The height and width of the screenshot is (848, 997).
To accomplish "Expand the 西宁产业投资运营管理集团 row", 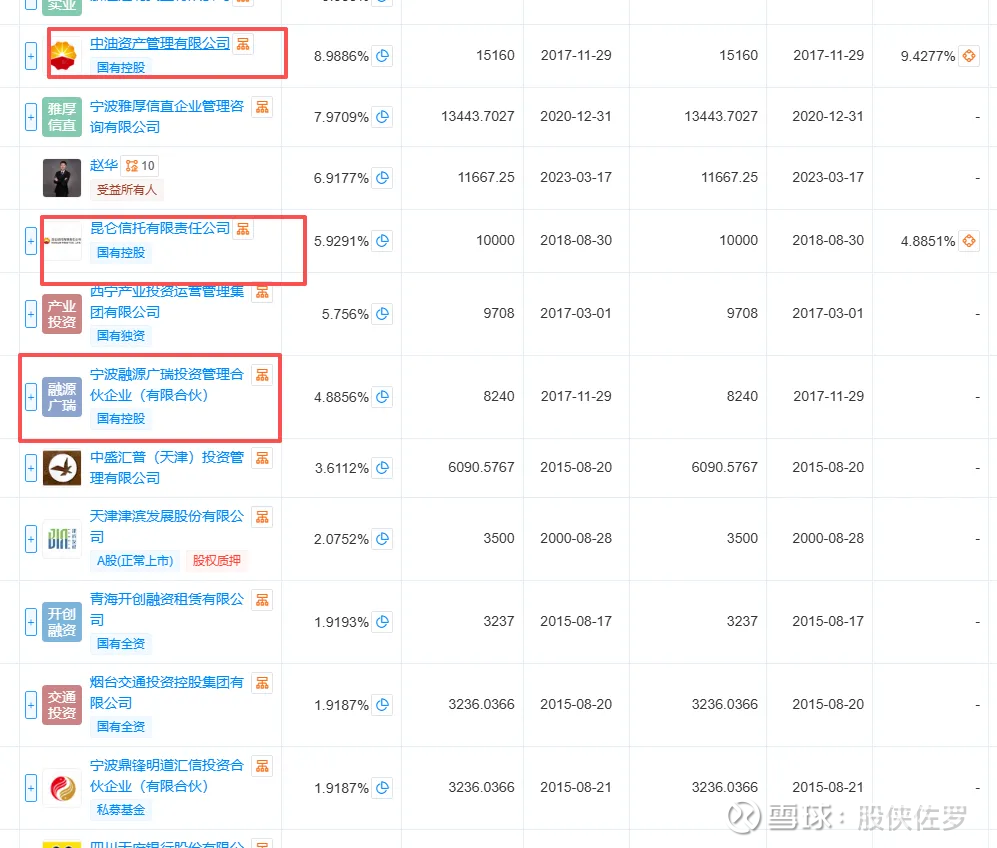I will point(31,314).
